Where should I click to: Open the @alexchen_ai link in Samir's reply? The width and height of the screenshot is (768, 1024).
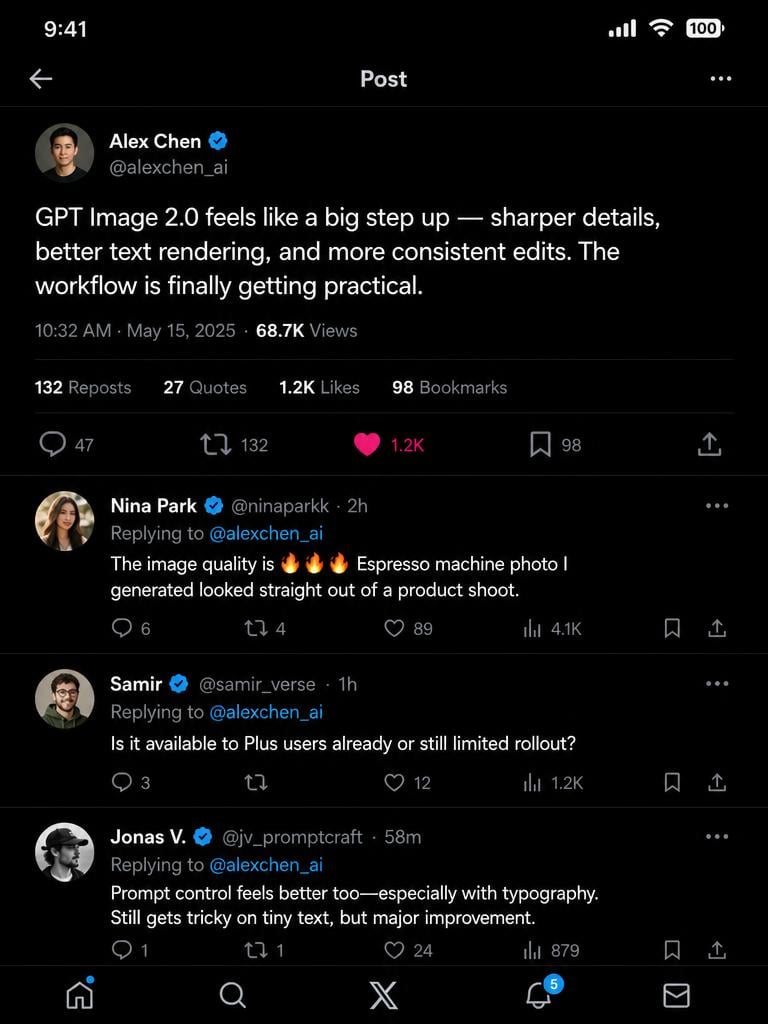266,712
